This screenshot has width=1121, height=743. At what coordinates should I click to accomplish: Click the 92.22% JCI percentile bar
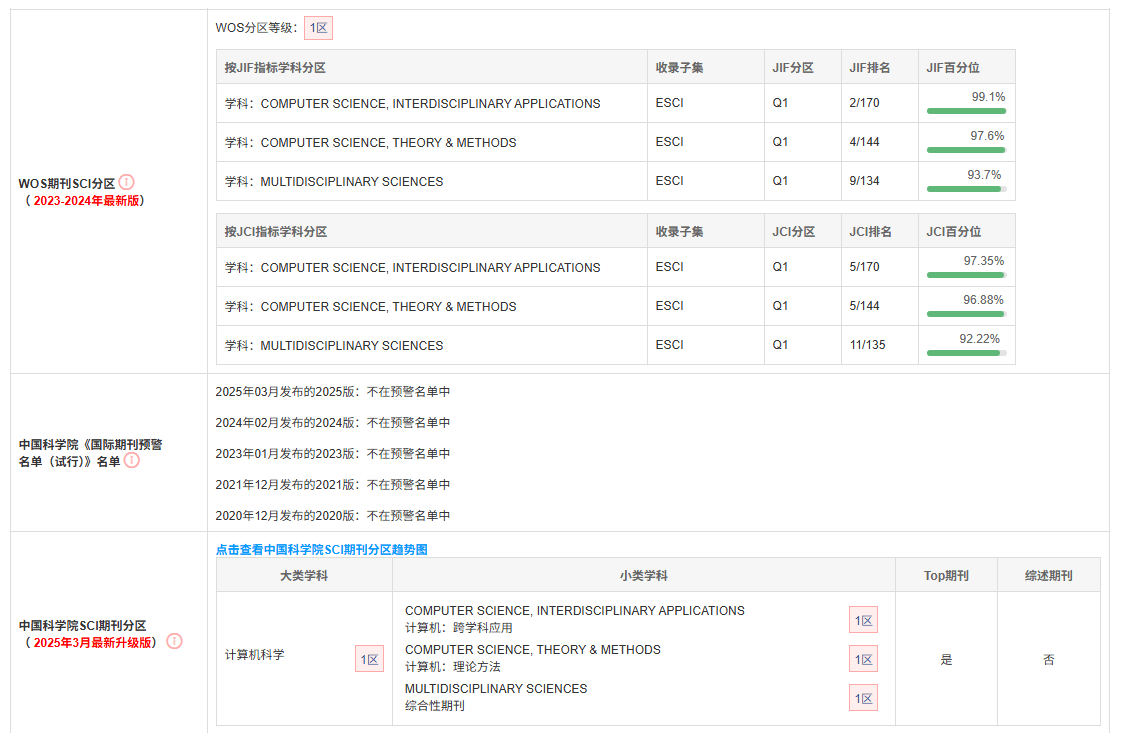[x=966, y=352]
